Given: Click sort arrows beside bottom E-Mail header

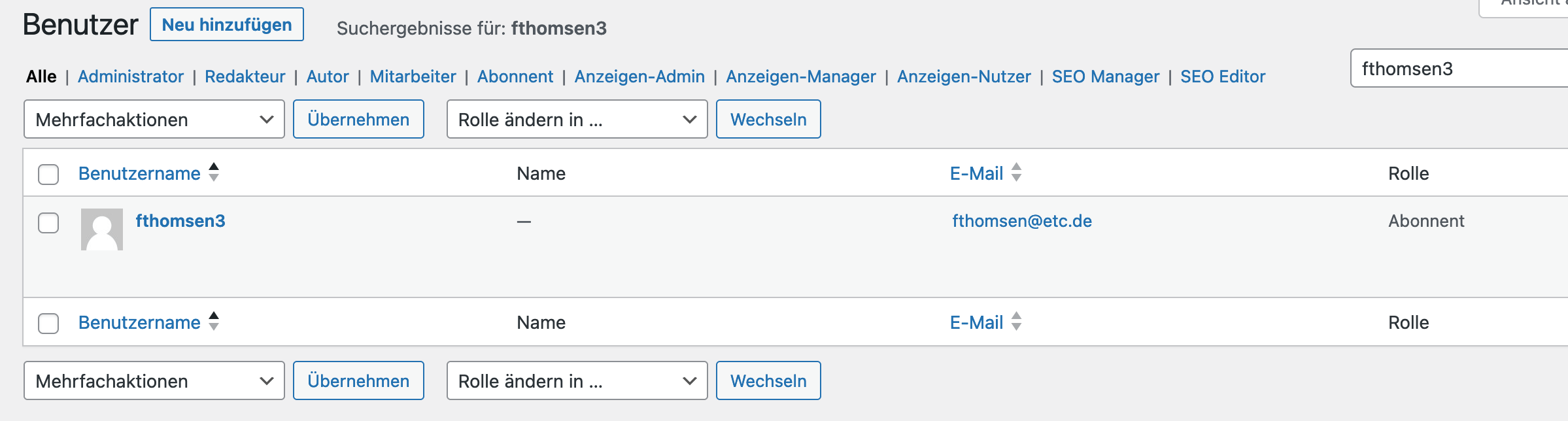Looking at the screenshot, I should 1016,322.
